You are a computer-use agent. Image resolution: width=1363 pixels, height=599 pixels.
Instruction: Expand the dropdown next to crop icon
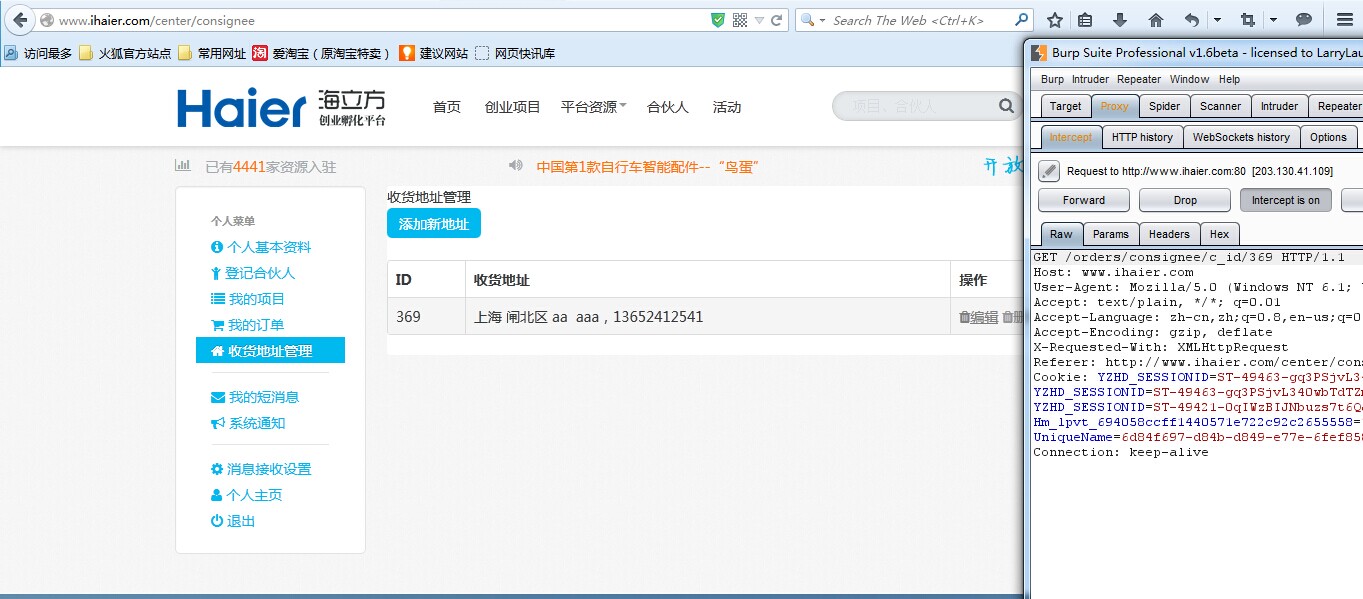click(1273, 20)
